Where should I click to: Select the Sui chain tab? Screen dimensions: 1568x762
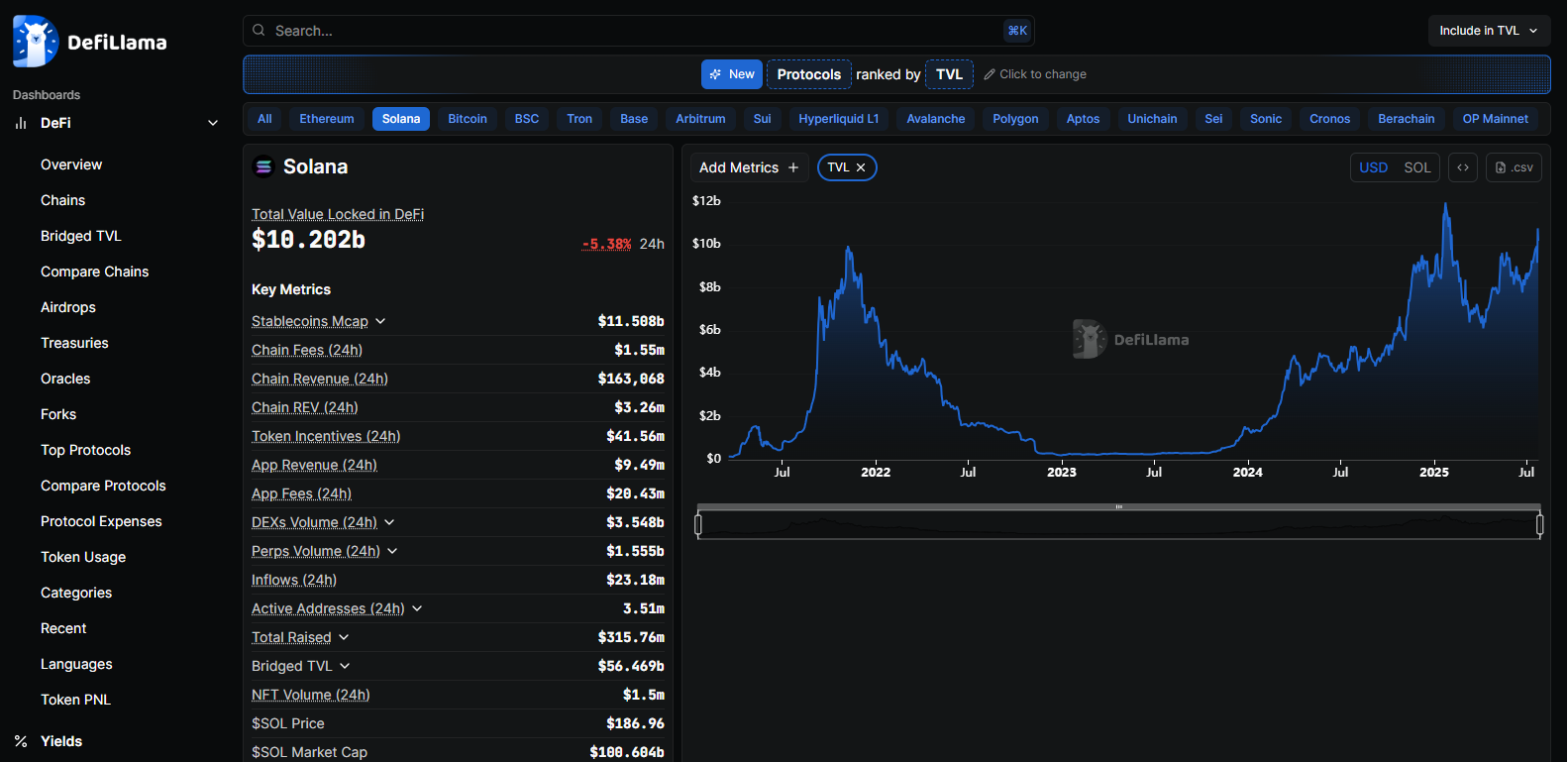point(762,119)
